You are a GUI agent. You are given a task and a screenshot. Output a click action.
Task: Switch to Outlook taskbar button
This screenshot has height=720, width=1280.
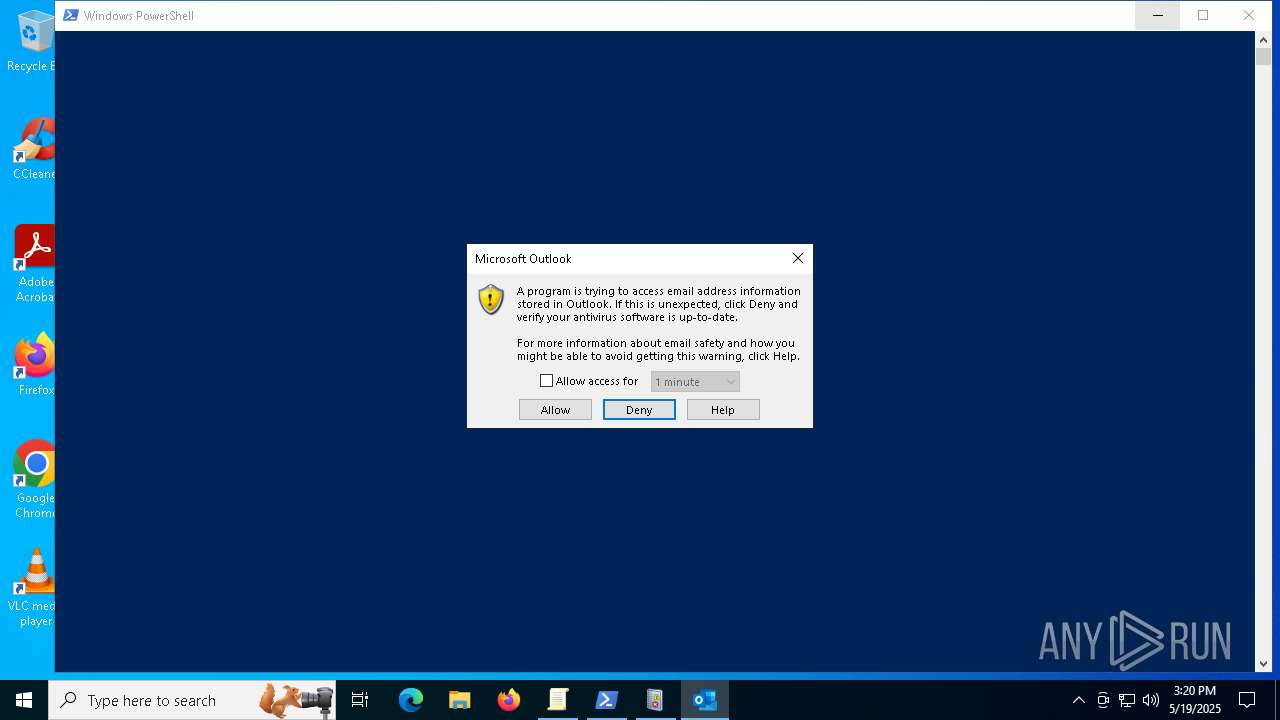[705, 700]
